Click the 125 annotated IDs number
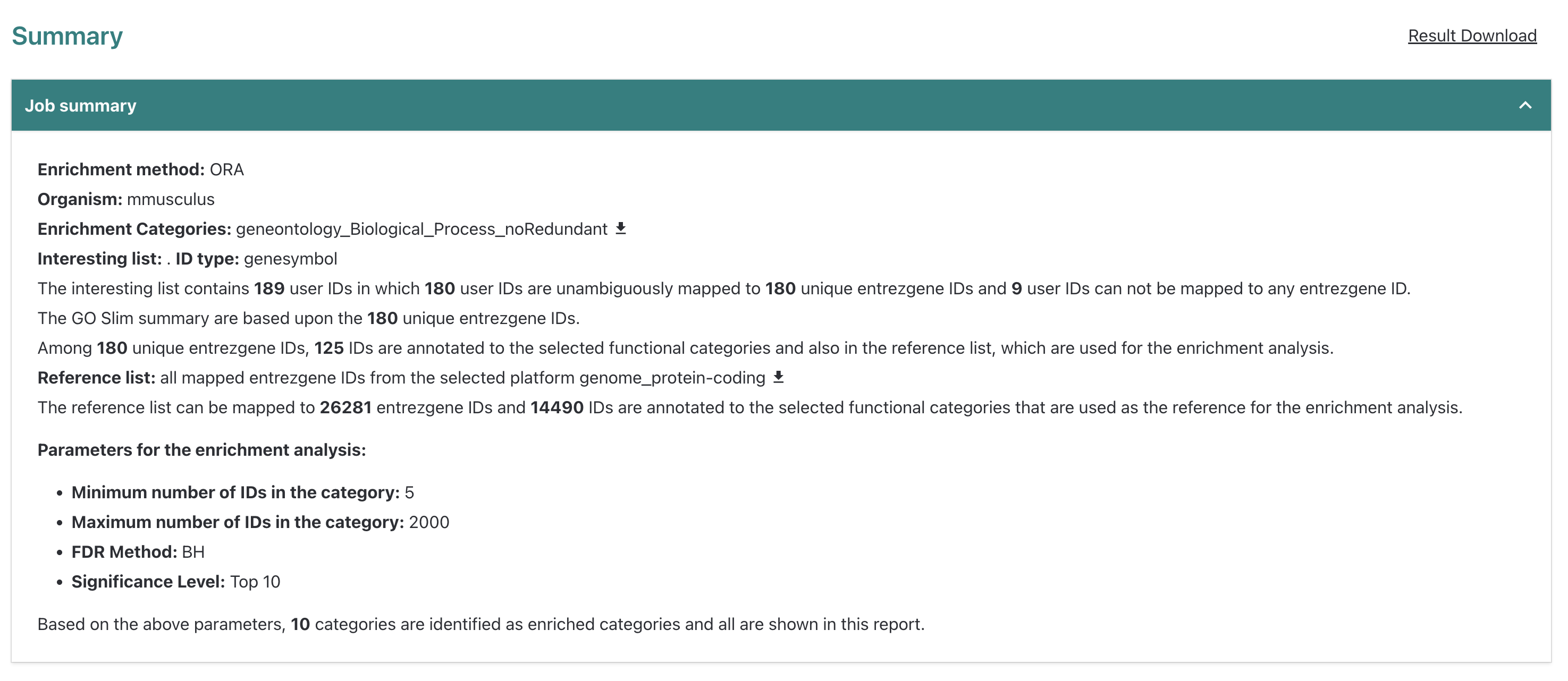The height and width of the screenshot is (681, 1568). pyautogui.click(x=328, y=348)
